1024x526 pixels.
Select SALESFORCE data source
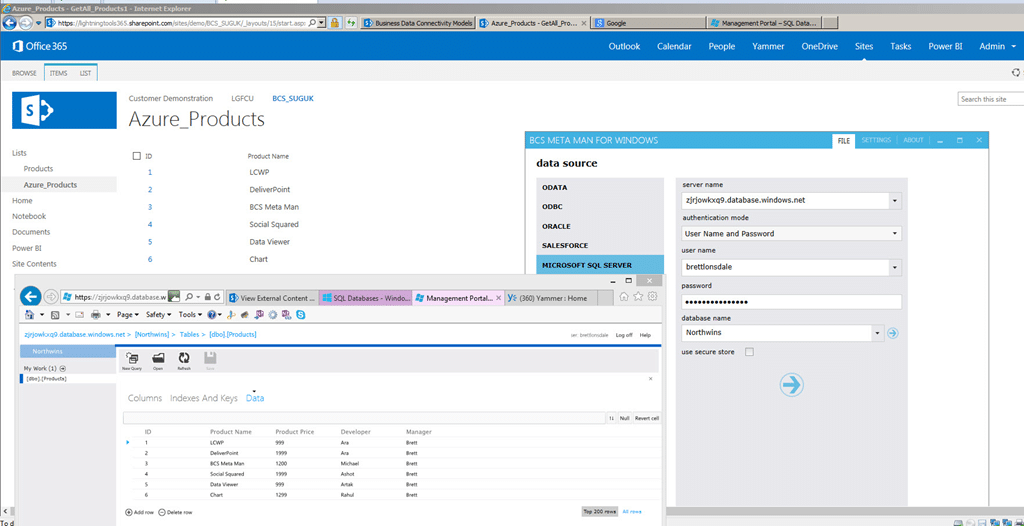pyautogui.click(x=565, y=246)
